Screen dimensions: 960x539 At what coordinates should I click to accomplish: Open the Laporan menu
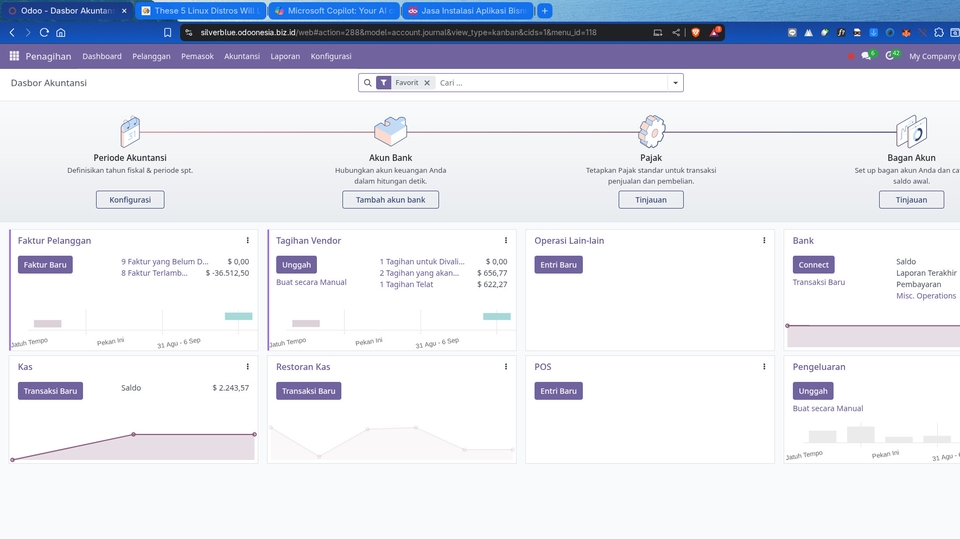pos(285,57)
